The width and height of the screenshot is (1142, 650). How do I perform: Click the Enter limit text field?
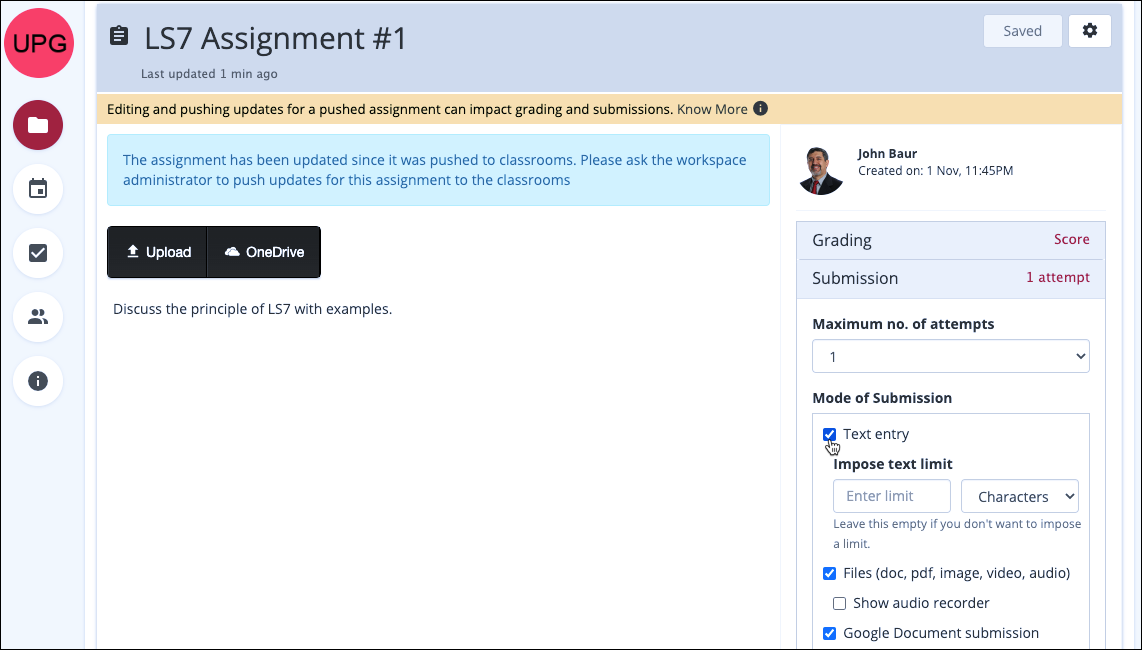(891, 496)
